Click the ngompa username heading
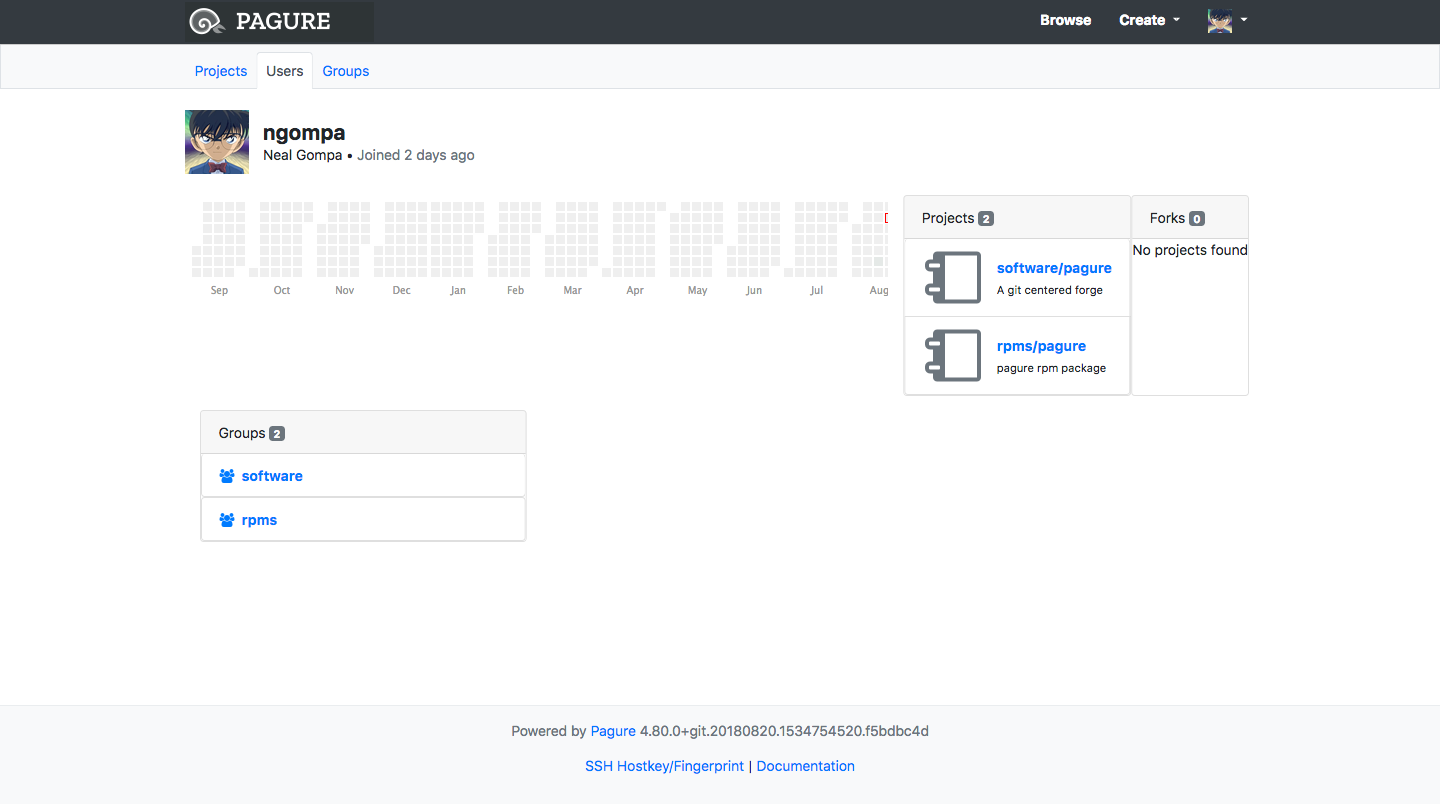 (304, 133)
